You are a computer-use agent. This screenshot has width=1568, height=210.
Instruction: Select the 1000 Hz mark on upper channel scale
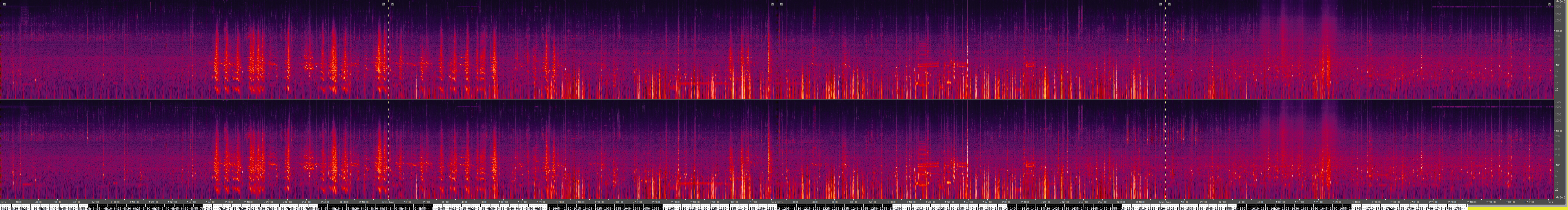tap(1559, 30)
